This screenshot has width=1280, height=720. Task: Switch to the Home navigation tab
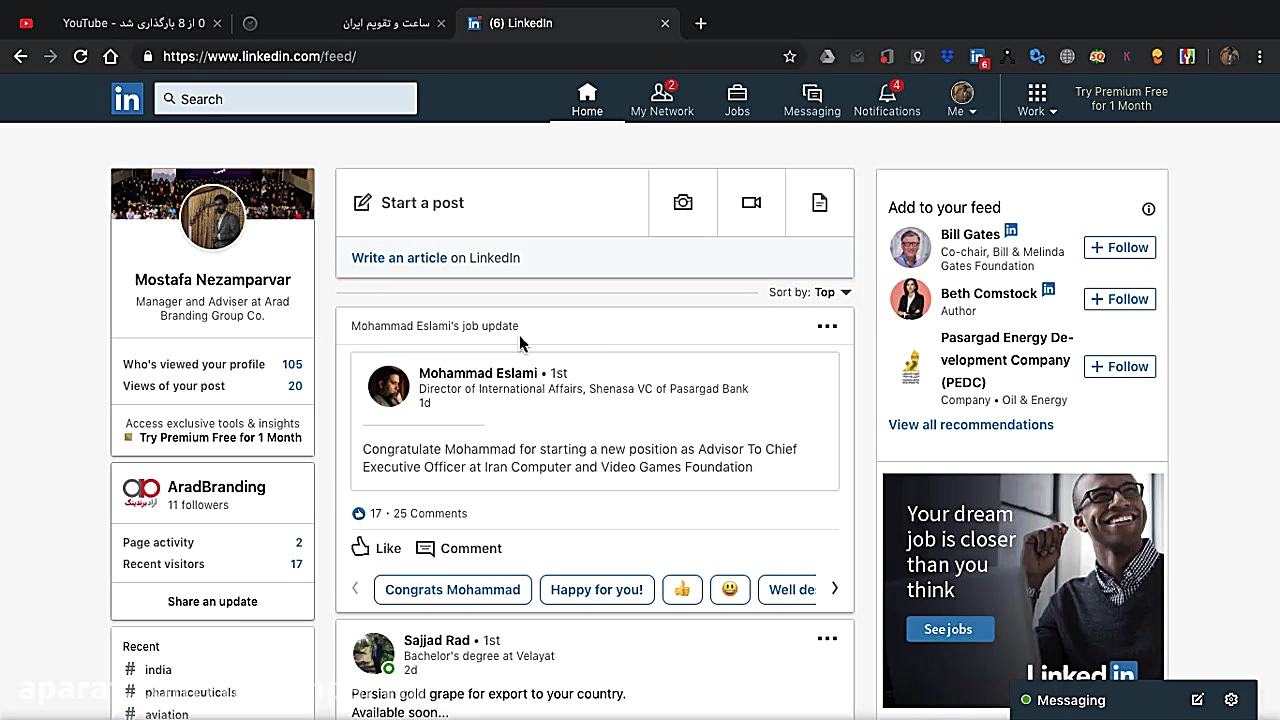587,95
